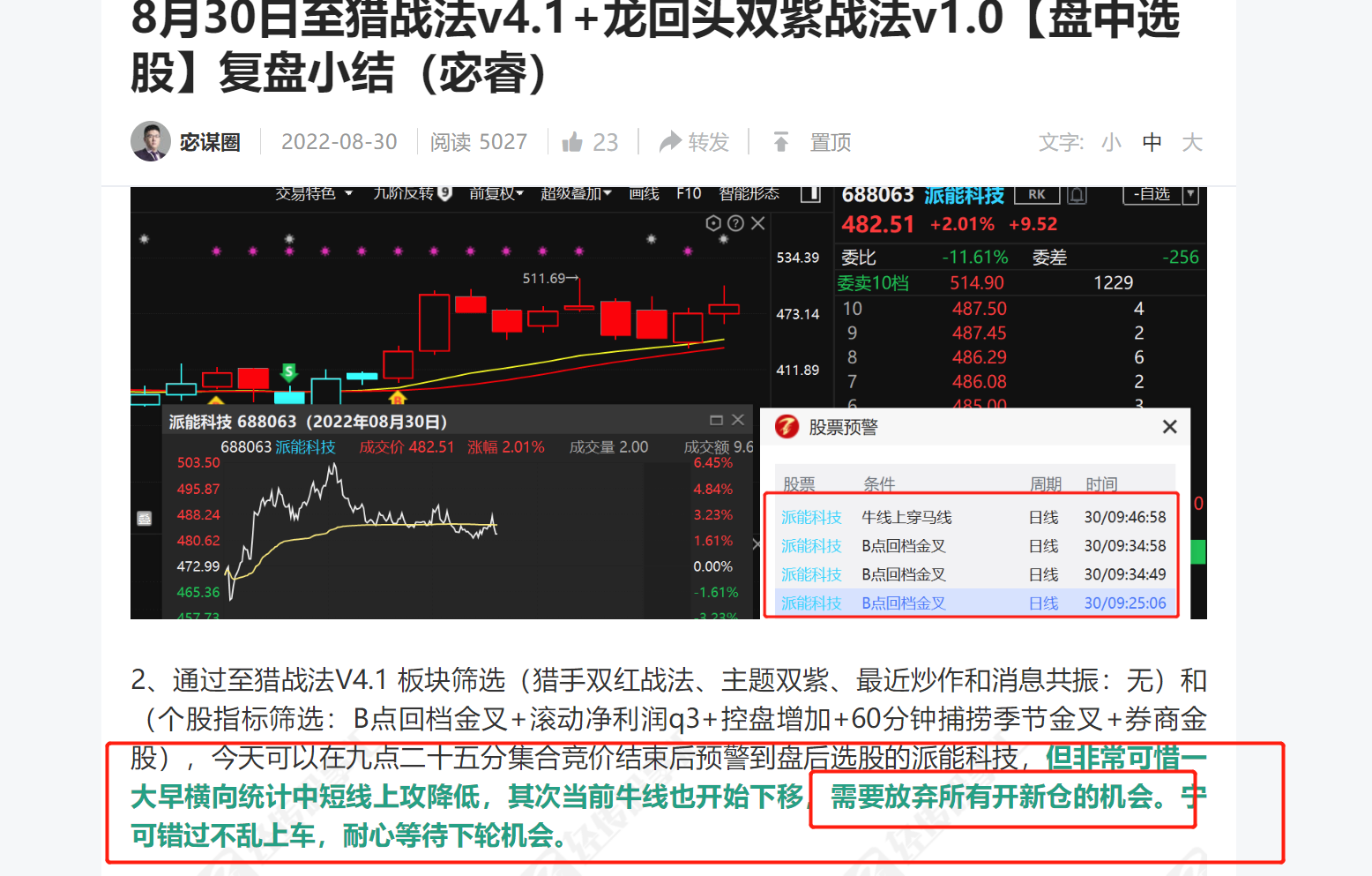The image size is (1372, 876).
Task: Expand the 前复权 dropdown
Action: coord(496,193)
